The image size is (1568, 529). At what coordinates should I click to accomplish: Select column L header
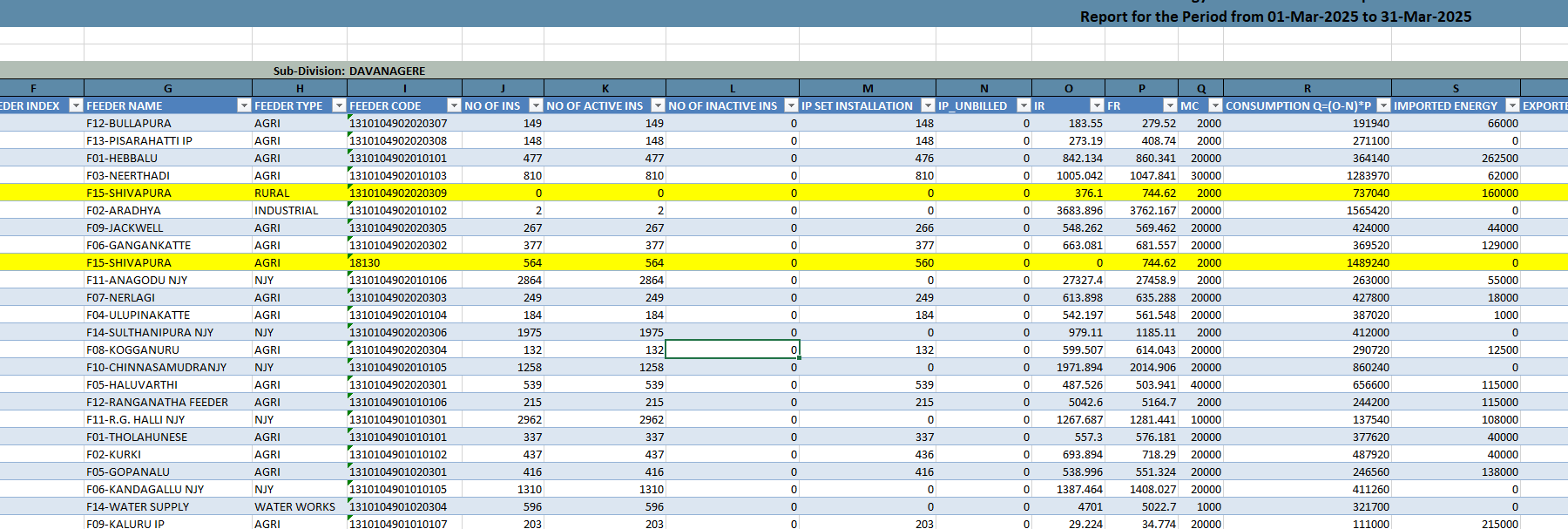click(733, 88)
